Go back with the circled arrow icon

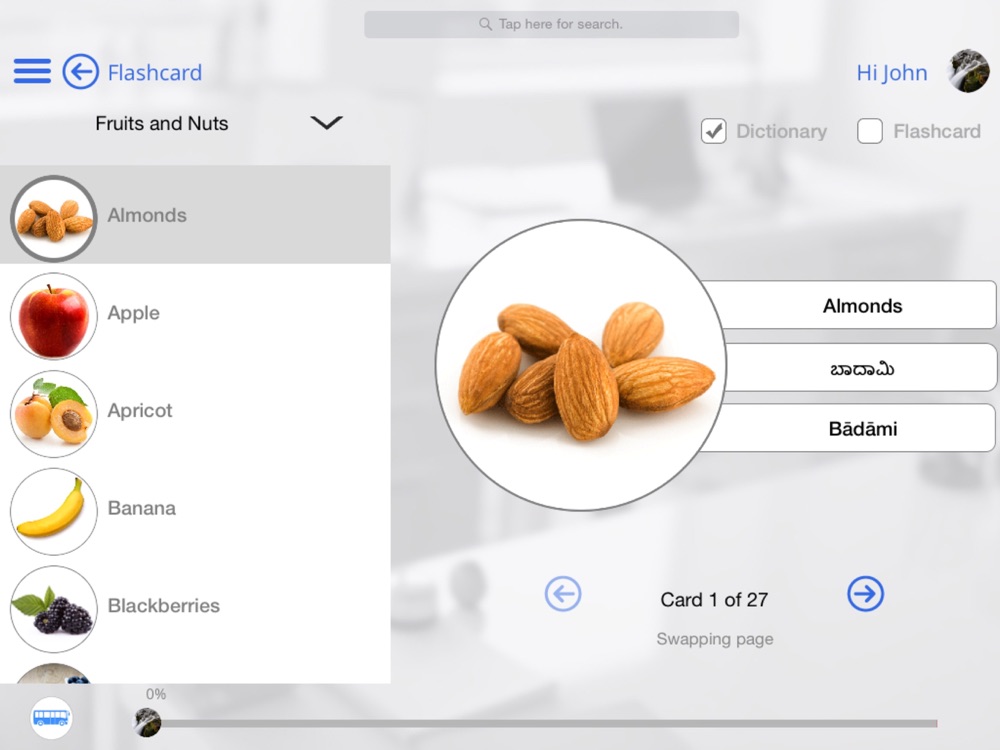coord(80,71)
